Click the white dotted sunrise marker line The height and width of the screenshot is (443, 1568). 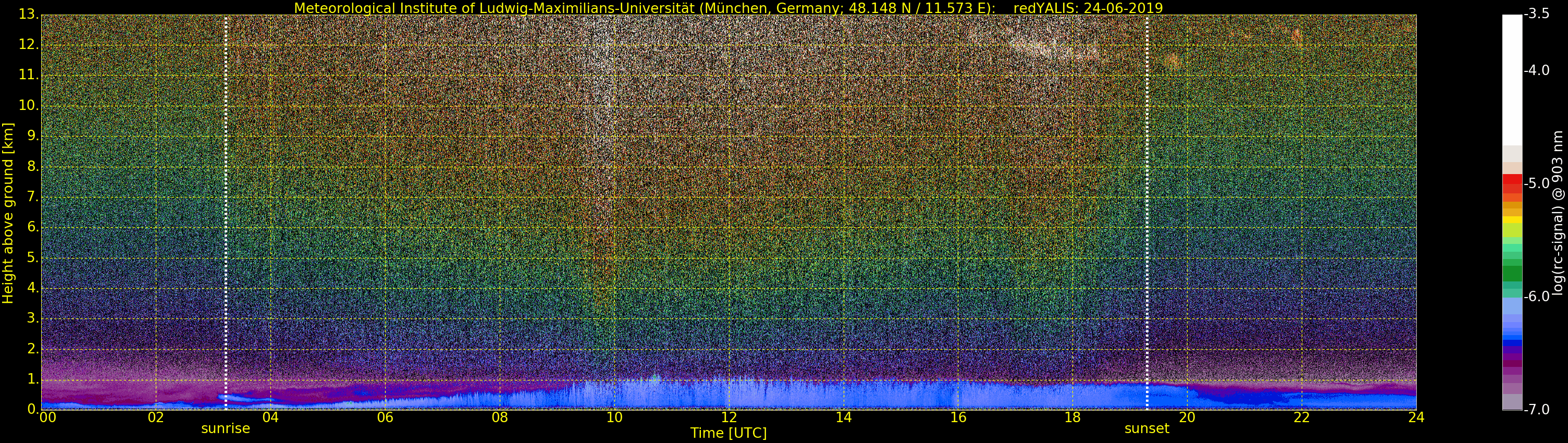point(225,212)
